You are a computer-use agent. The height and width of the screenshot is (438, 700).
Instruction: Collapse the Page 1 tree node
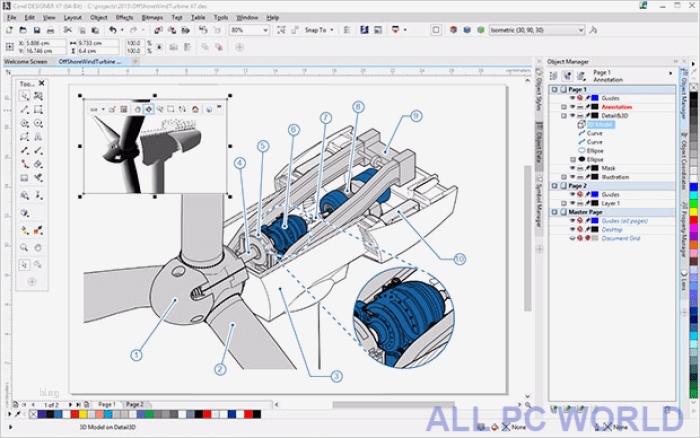click(554, 89)
